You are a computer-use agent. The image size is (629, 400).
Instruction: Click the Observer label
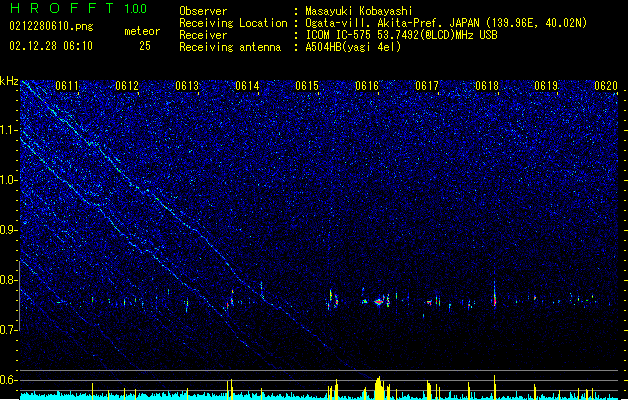tap(203, 11)
